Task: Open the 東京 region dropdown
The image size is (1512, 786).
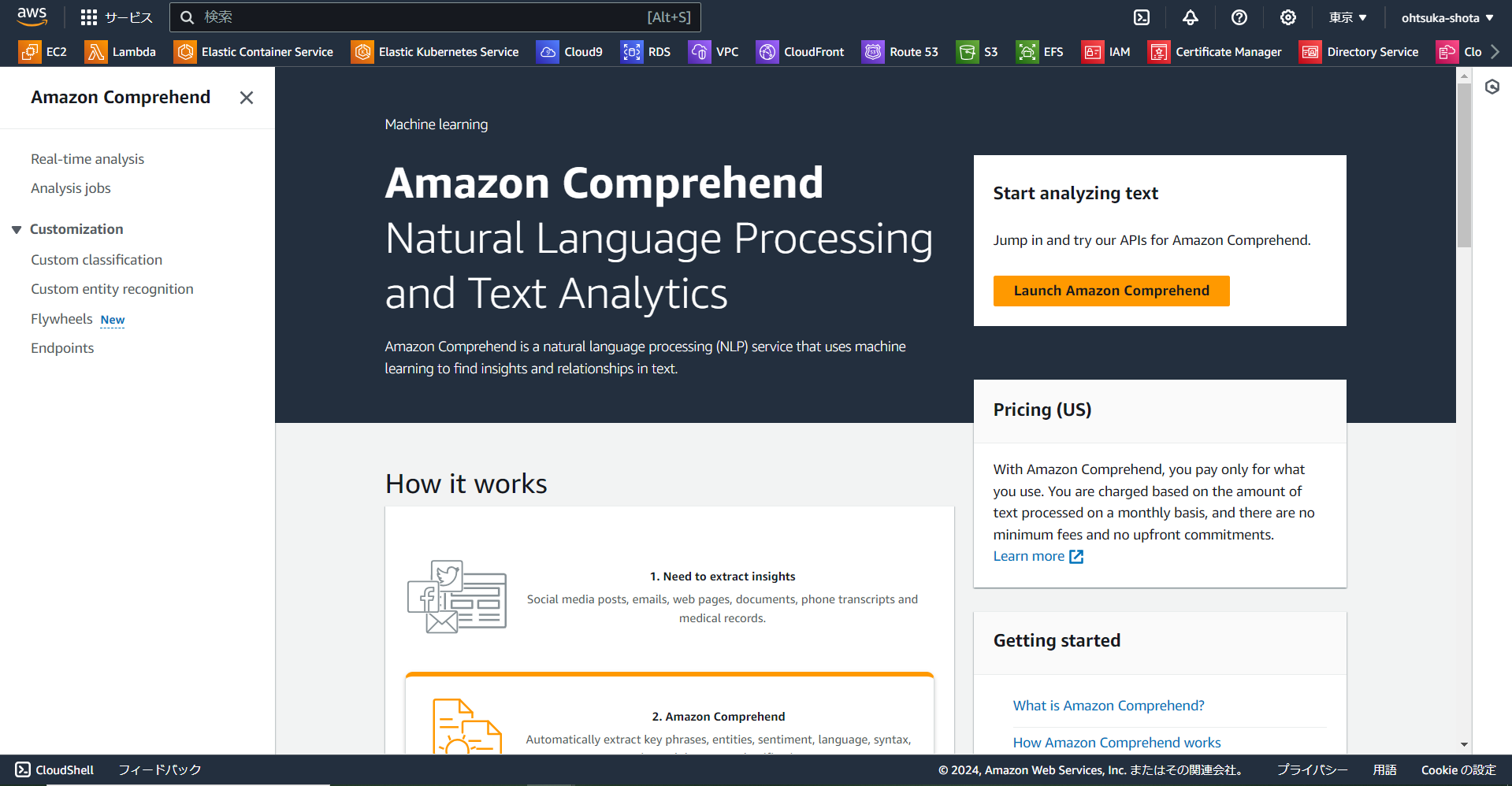Action: tap(1348, 17)
